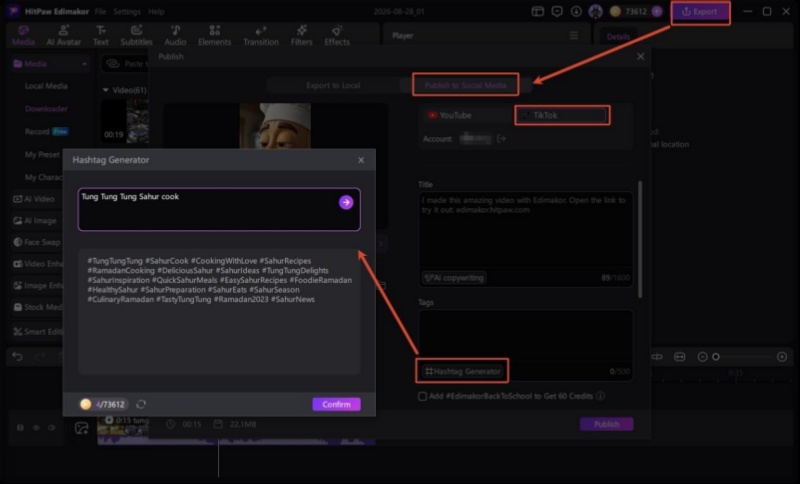Zoom out the timeline with minus icon
The image size is (800, 484).
tap(702, 357)
